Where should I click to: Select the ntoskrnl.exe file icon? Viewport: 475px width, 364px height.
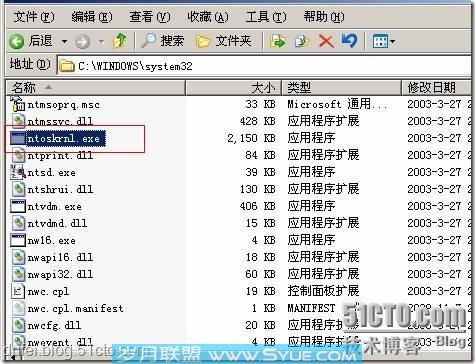(x=18, y=138)
